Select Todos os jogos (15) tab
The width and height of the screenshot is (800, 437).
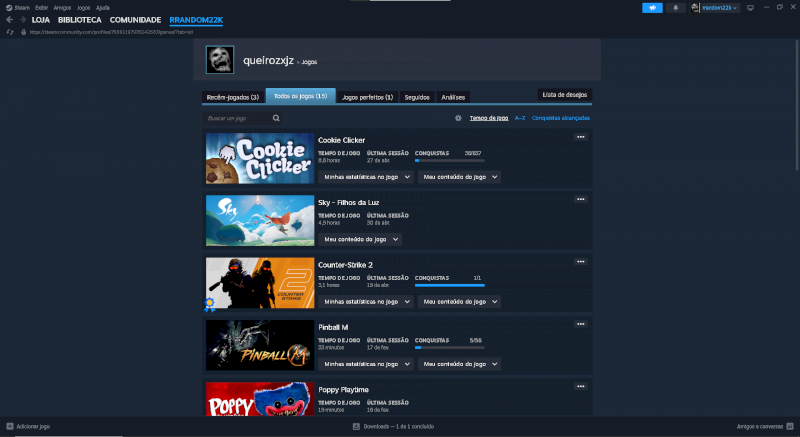pyautogui.click(x=301, y=95)
